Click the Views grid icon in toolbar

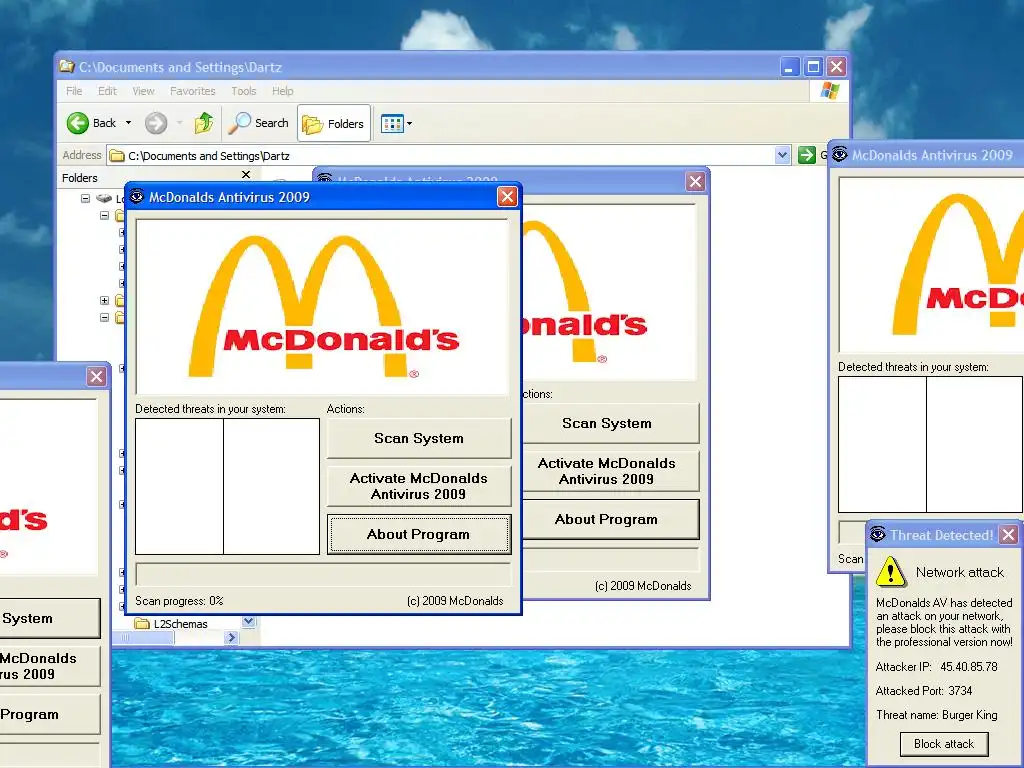[392, 123]
